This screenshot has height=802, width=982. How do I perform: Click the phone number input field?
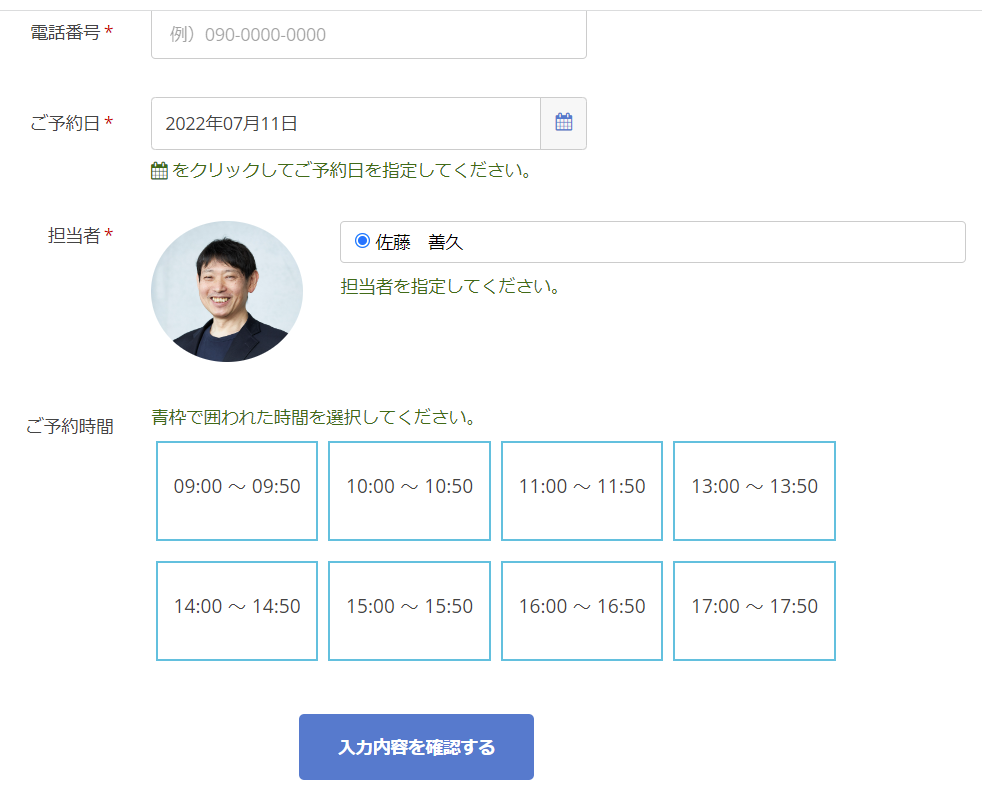coord(369,34)
